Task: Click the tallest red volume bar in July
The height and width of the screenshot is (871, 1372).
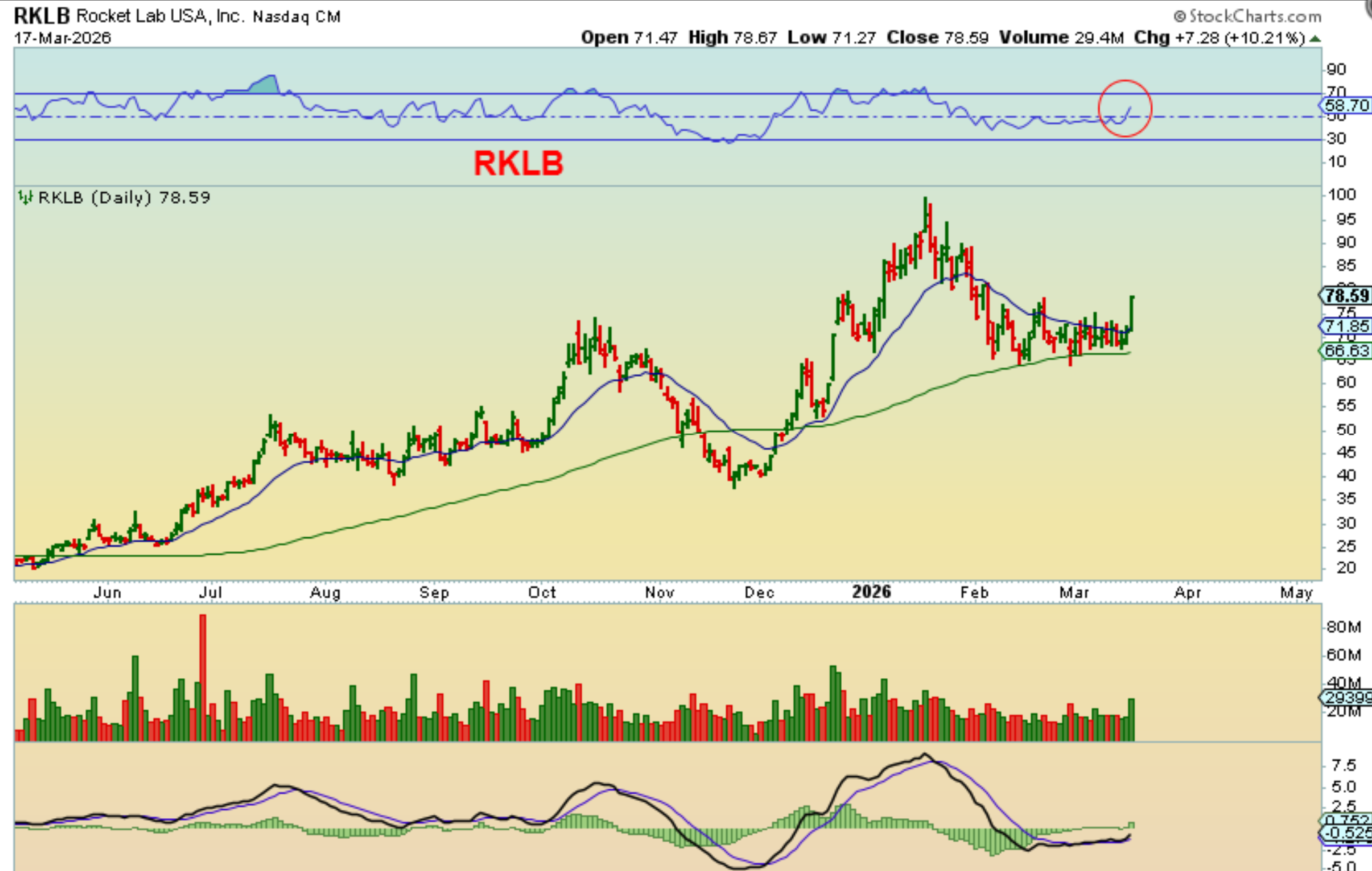Action: tap(203, 676)
